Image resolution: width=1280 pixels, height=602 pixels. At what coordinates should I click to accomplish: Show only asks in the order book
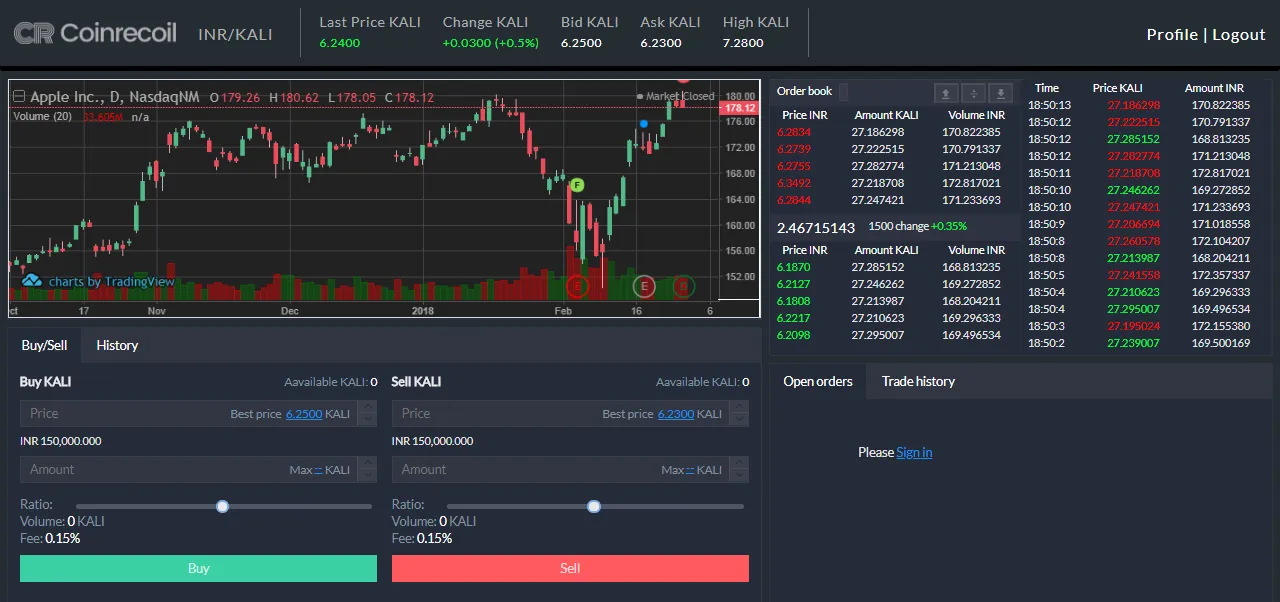click(946, 93)
